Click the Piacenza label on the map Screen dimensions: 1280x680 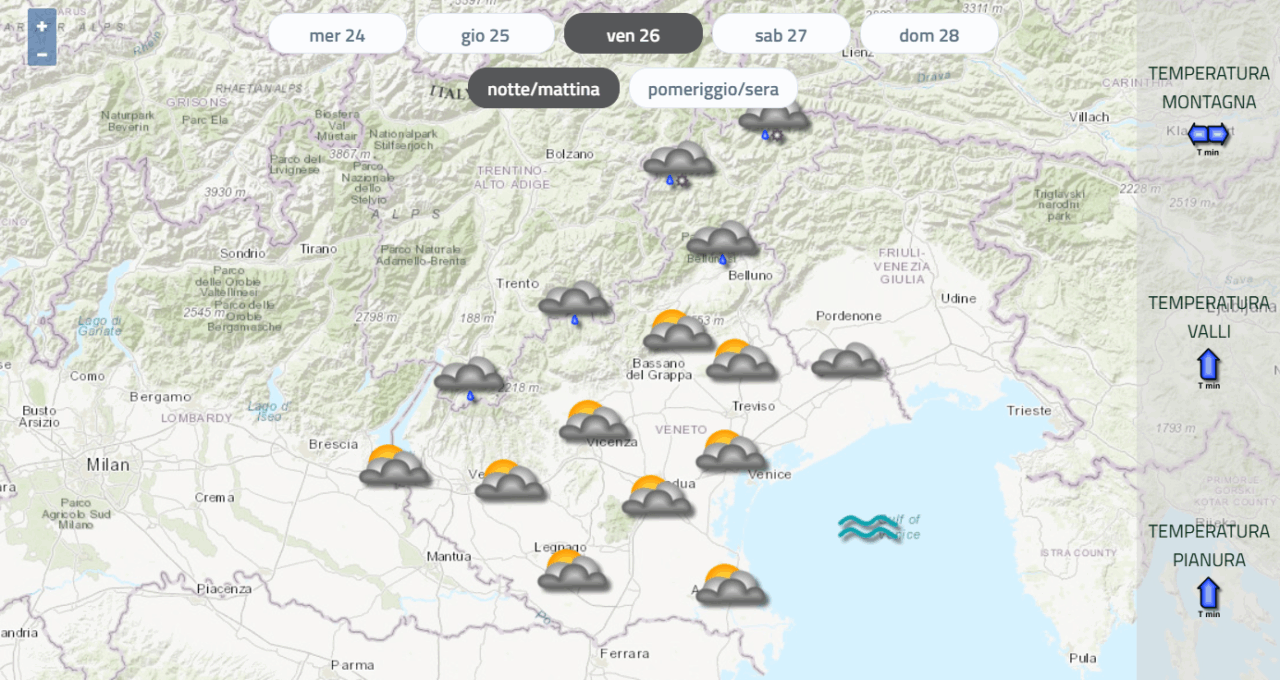[x=224, y=589]
